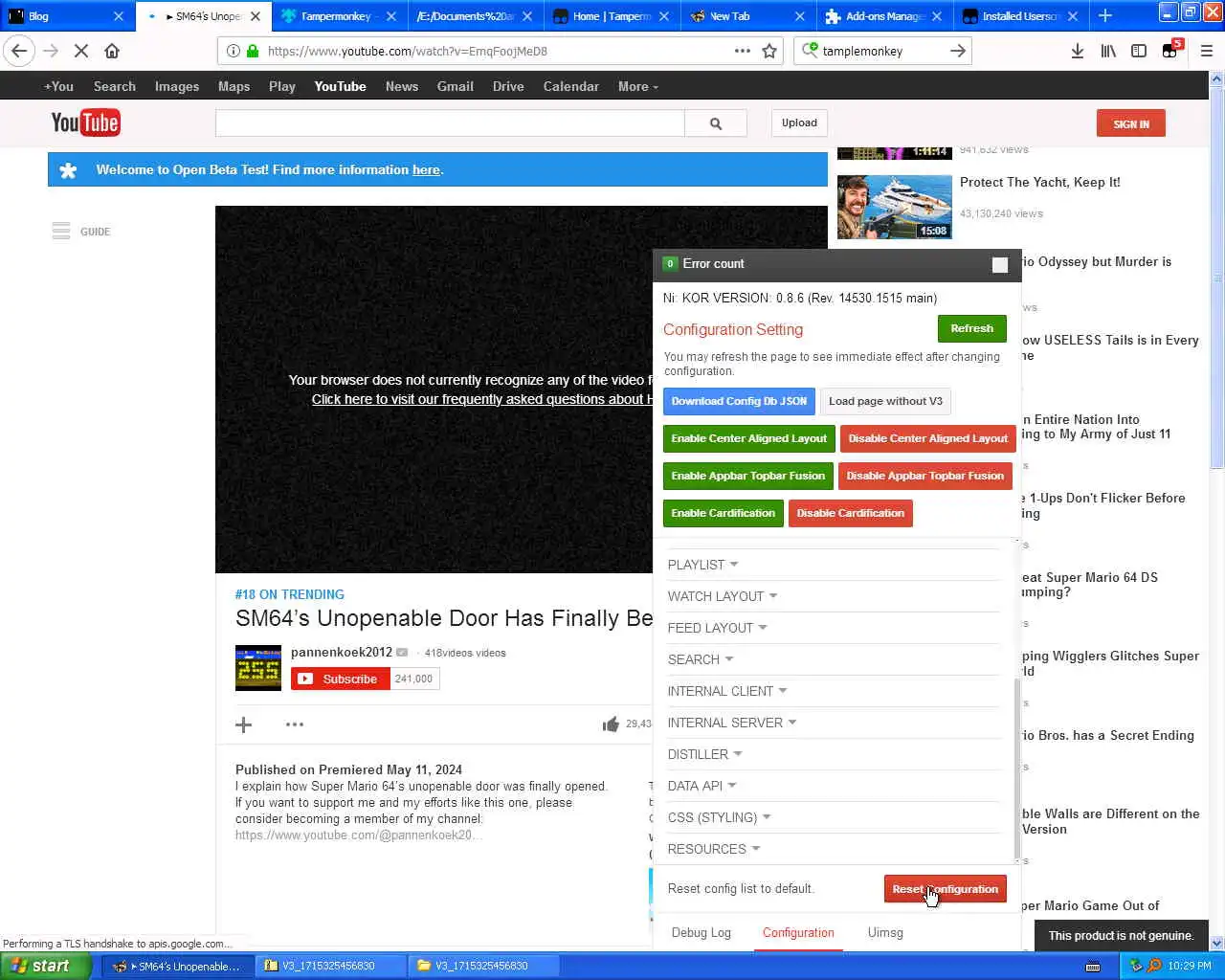1225x980 pixels.
Task: Toggle the Firefox sidebar icon
Action: point(1138,51)
